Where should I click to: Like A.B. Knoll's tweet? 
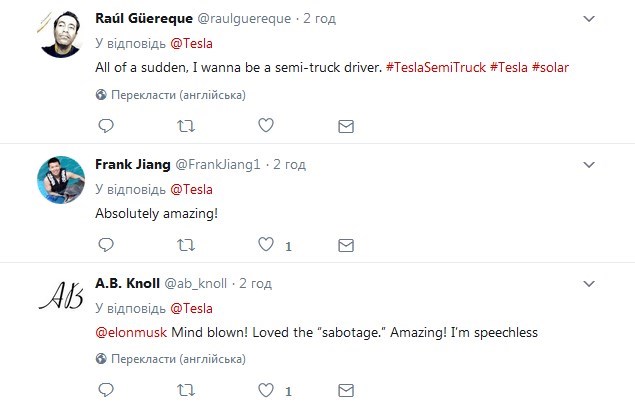coord(266,389)
